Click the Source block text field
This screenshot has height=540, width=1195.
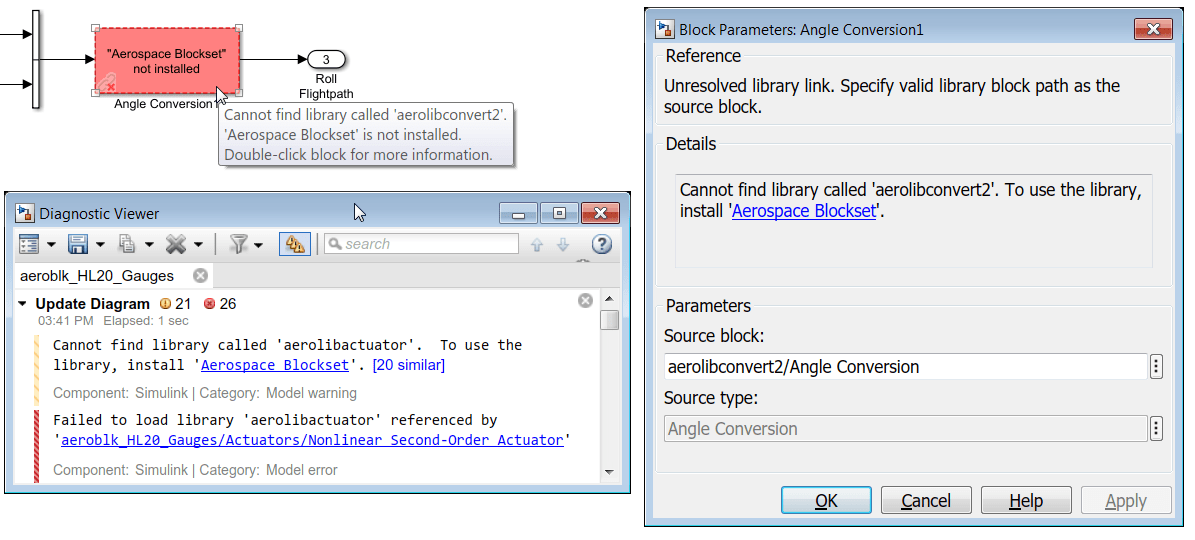pyautogui.click(x=905, y=367)
